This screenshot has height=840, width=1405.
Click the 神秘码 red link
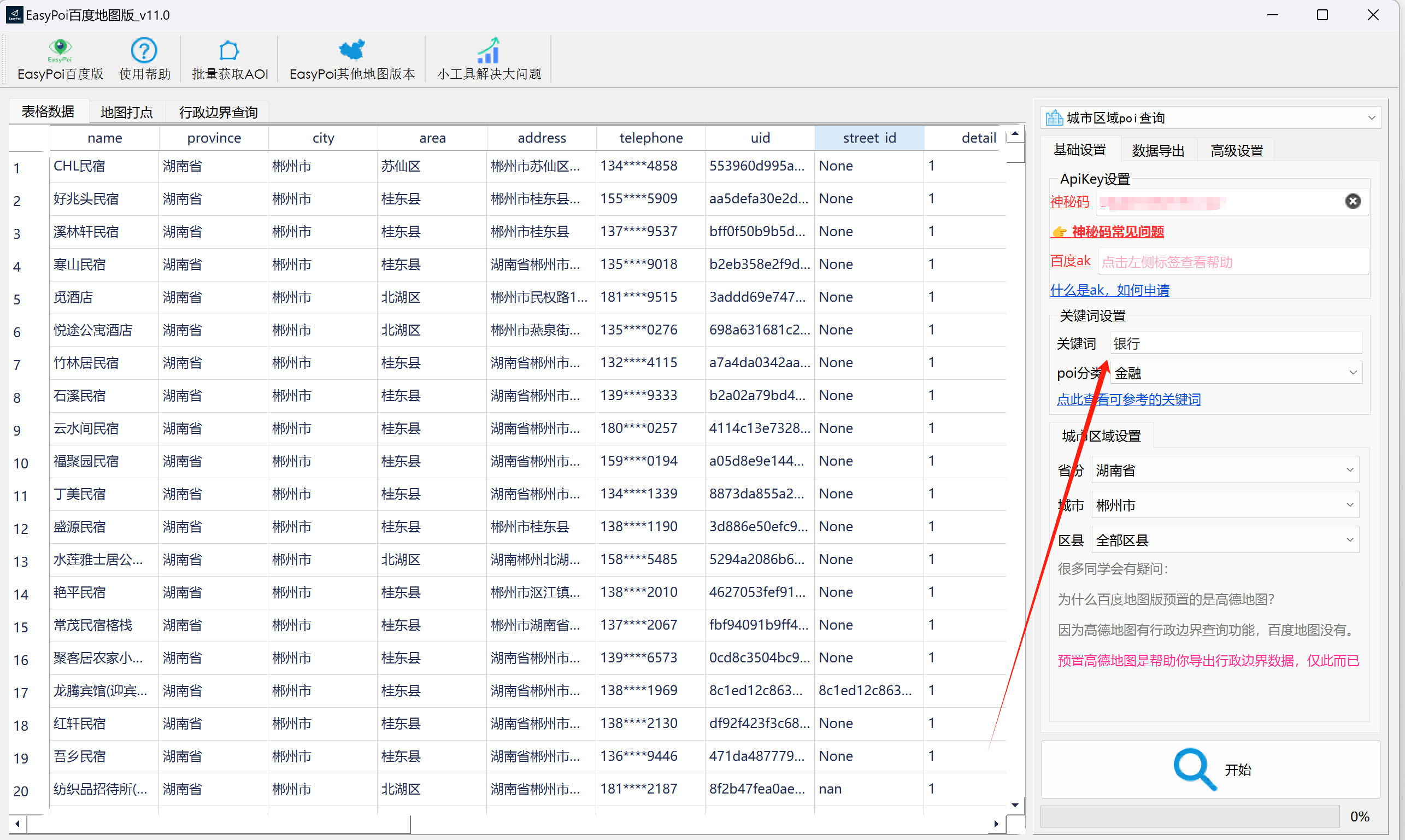(1069, 202)
